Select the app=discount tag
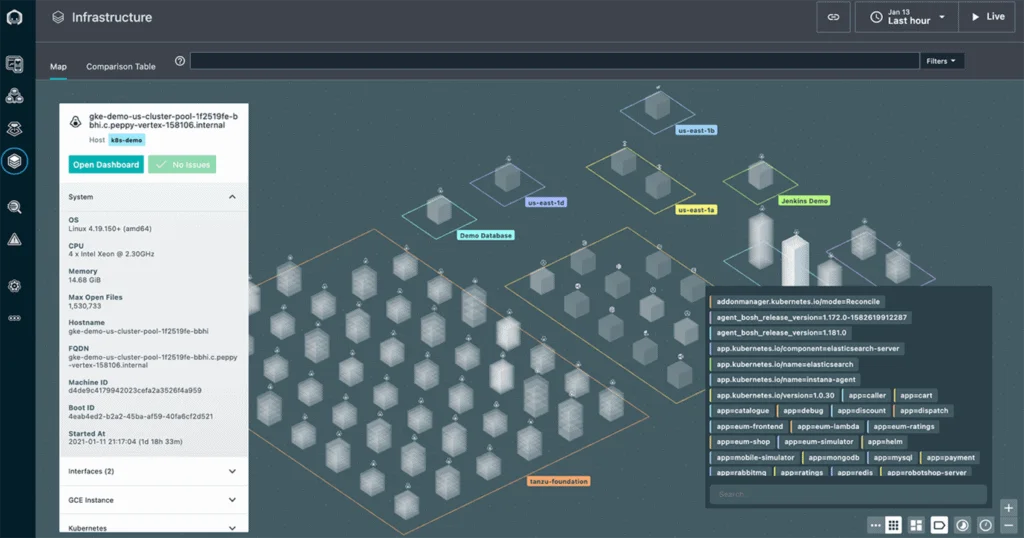The image size is (1024, 538). click(x=861, y=411)
